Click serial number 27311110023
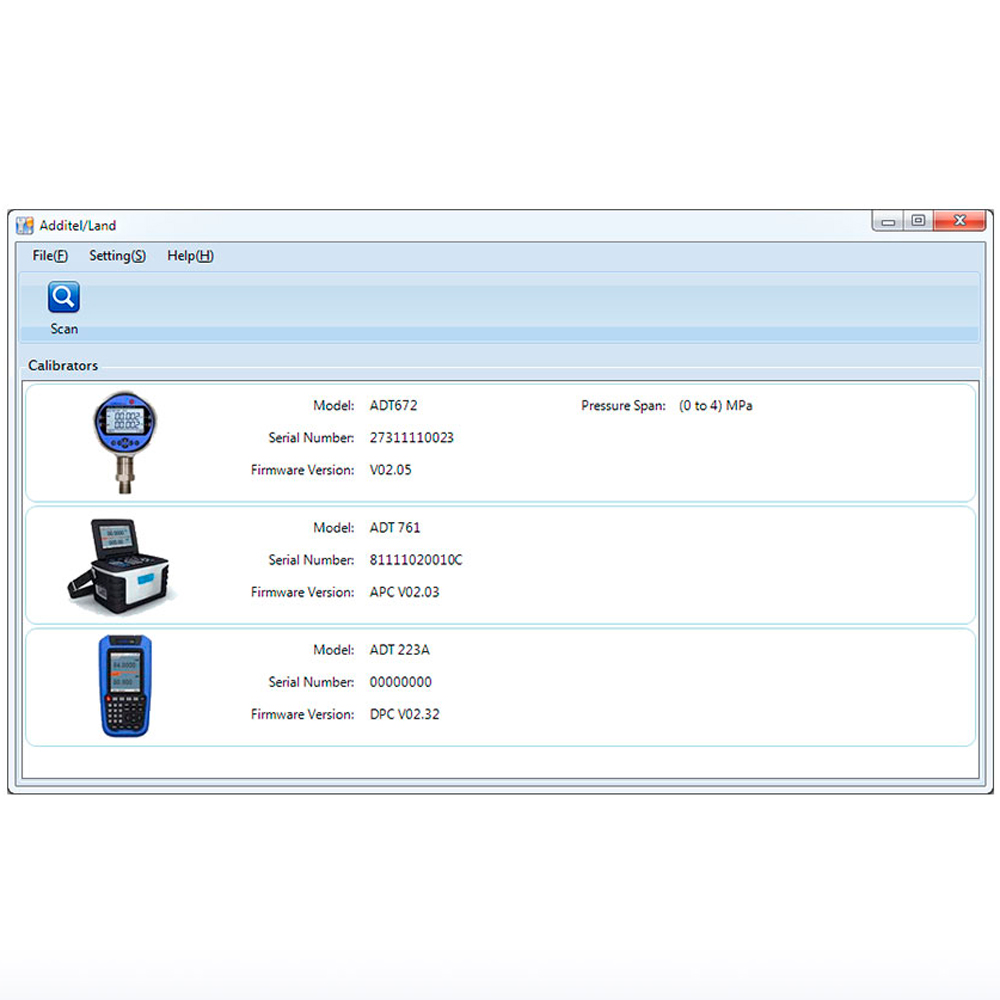Image resolution: width=1000 pixels, height=1000 pixels. point(411,438)
